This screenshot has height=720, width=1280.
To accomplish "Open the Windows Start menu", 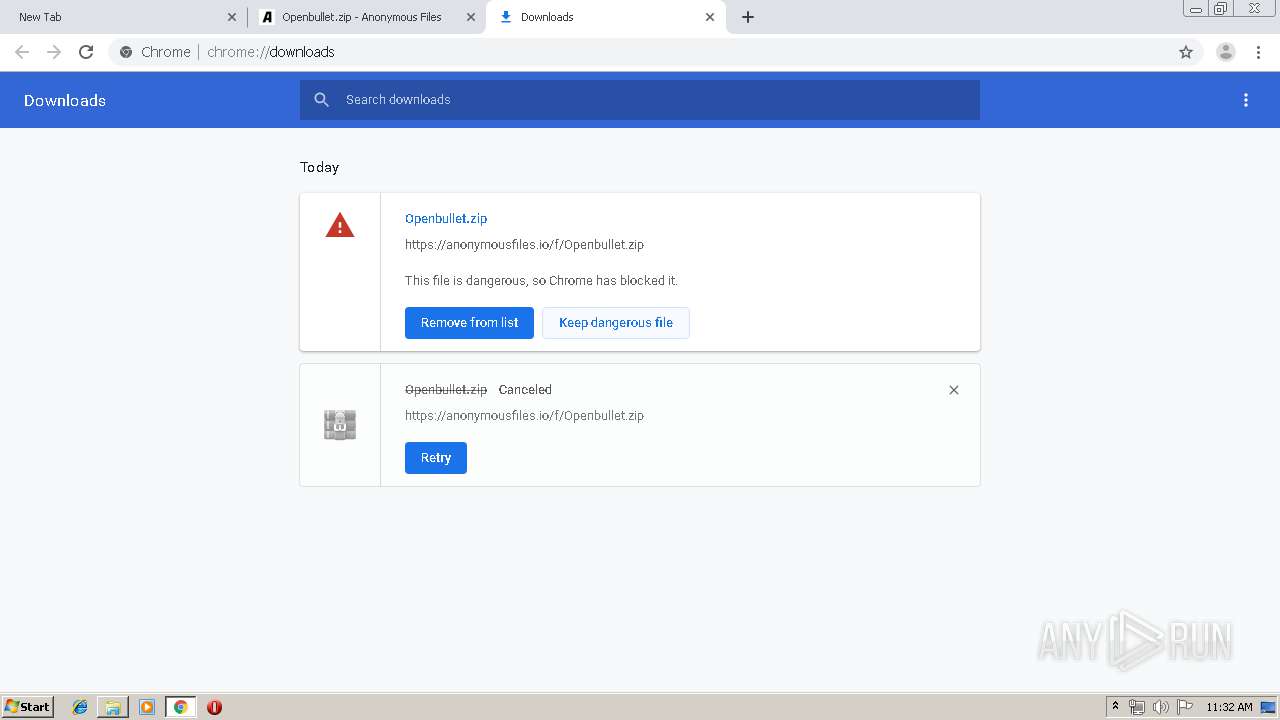I will tap(28, 707).
